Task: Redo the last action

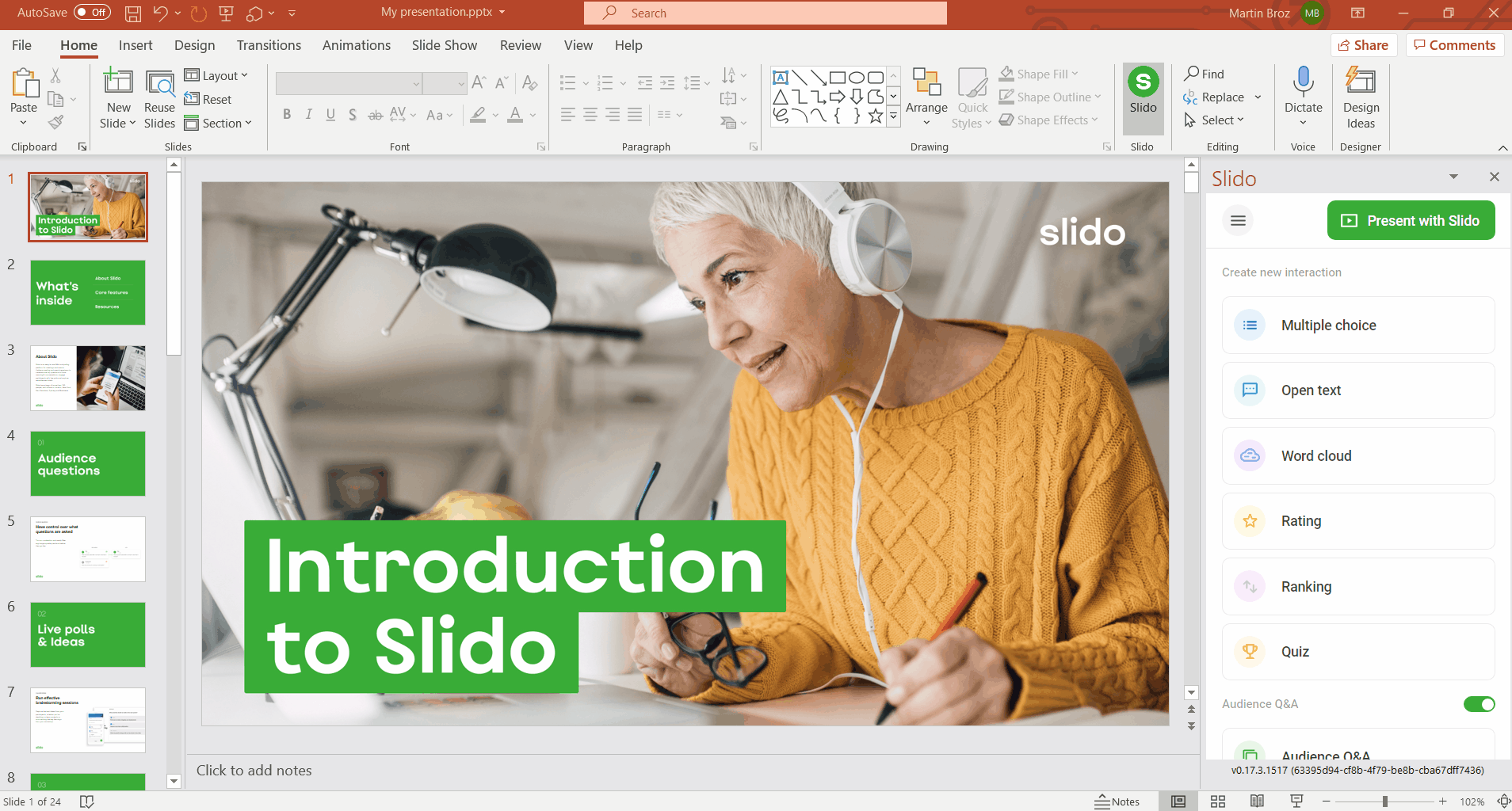Action: click(x=199, y=13)
